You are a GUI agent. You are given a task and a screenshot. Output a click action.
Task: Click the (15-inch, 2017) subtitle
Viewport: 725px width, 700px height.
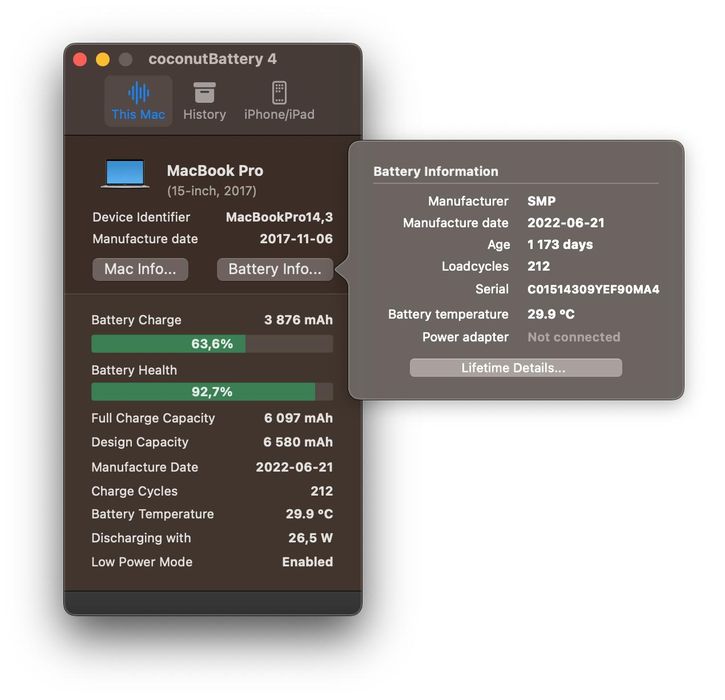pos(212,191)
